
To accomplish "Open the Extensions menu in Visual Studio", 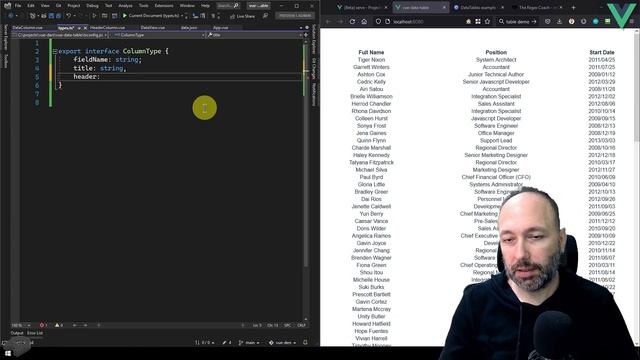I will (x=164, y=6).
